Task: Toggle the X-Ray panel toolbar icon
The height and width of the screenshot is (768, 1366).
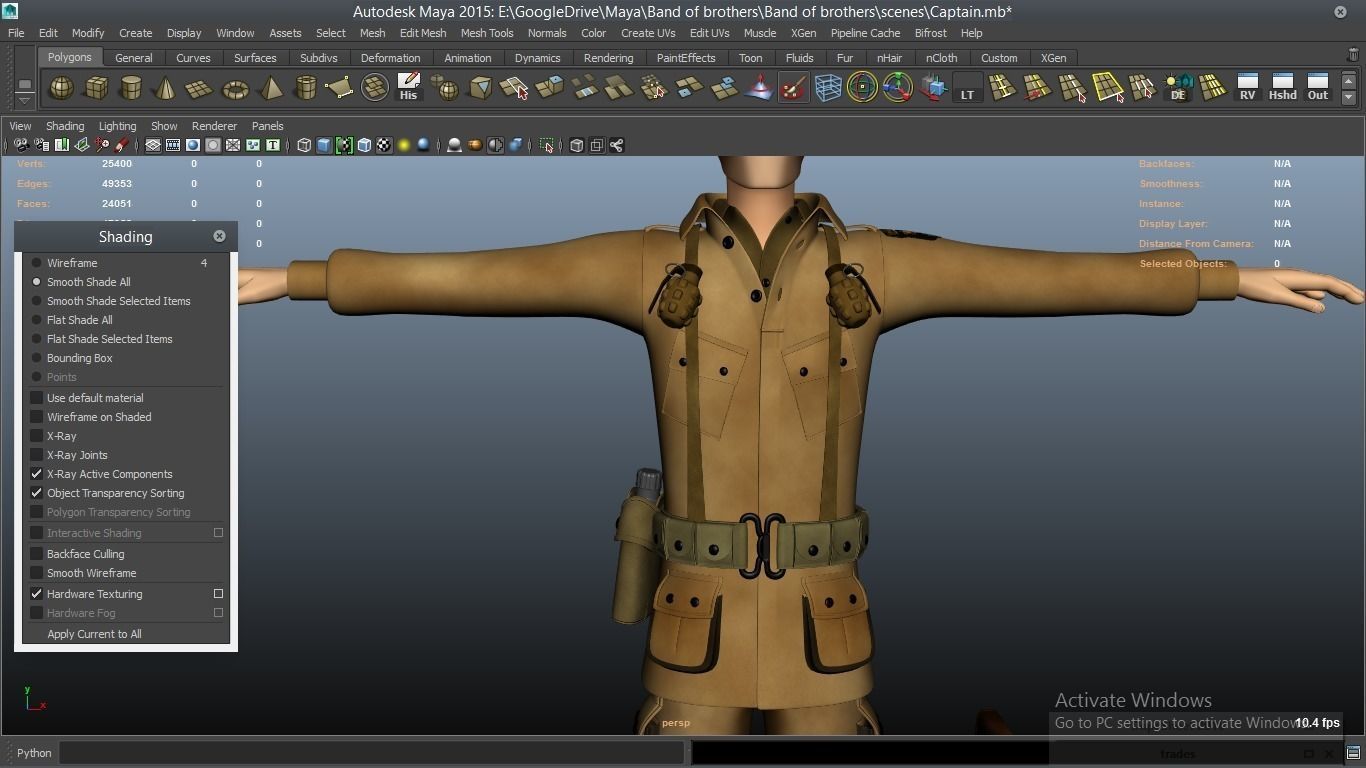Action: 577,146
